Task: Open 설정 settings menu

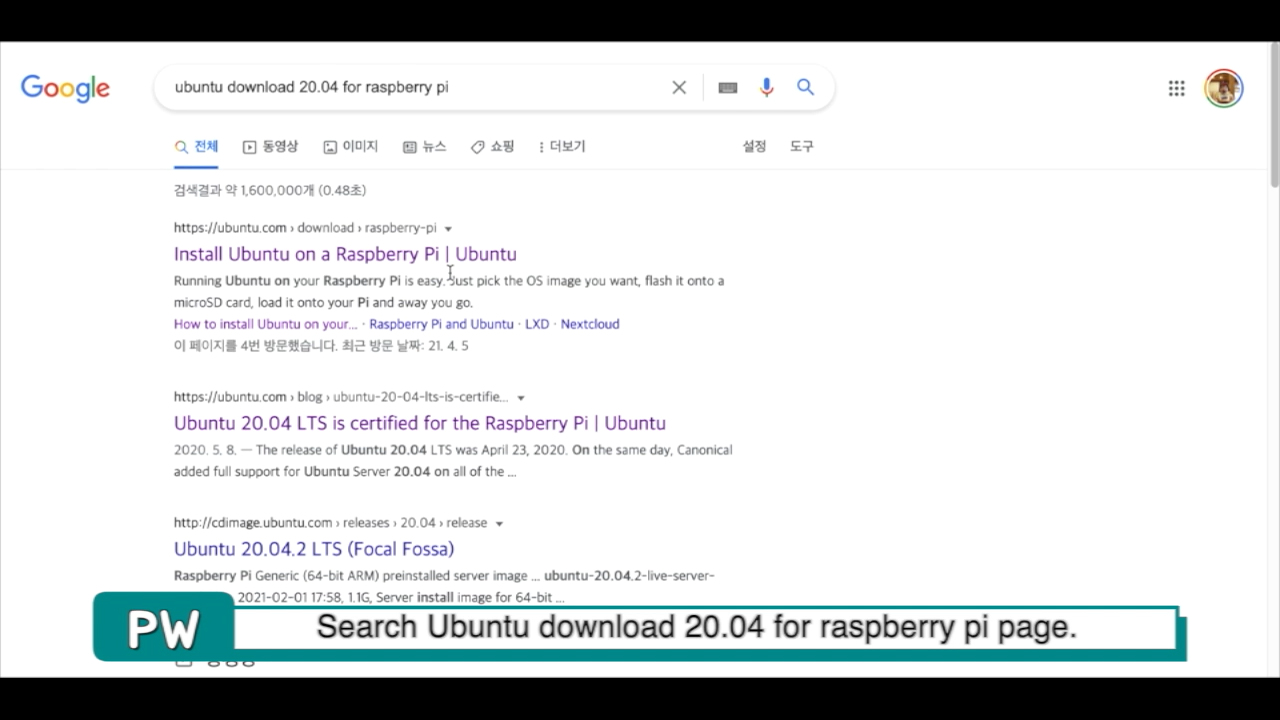Action: [754, 147]
